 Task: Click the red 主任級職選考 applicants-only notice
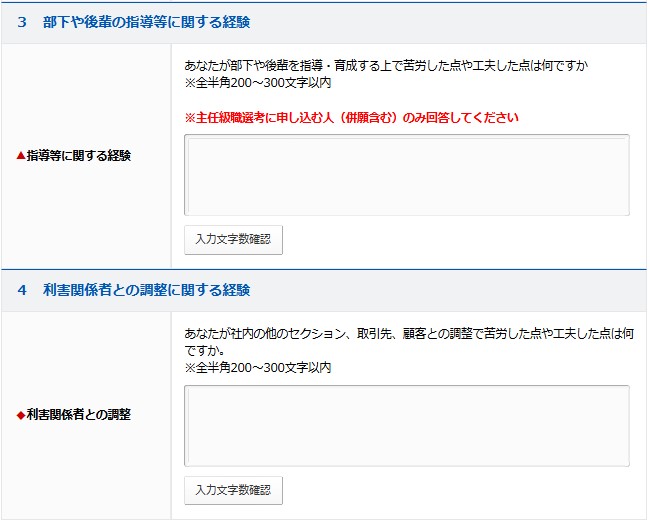pyautogui.click(x=352, y=118)
